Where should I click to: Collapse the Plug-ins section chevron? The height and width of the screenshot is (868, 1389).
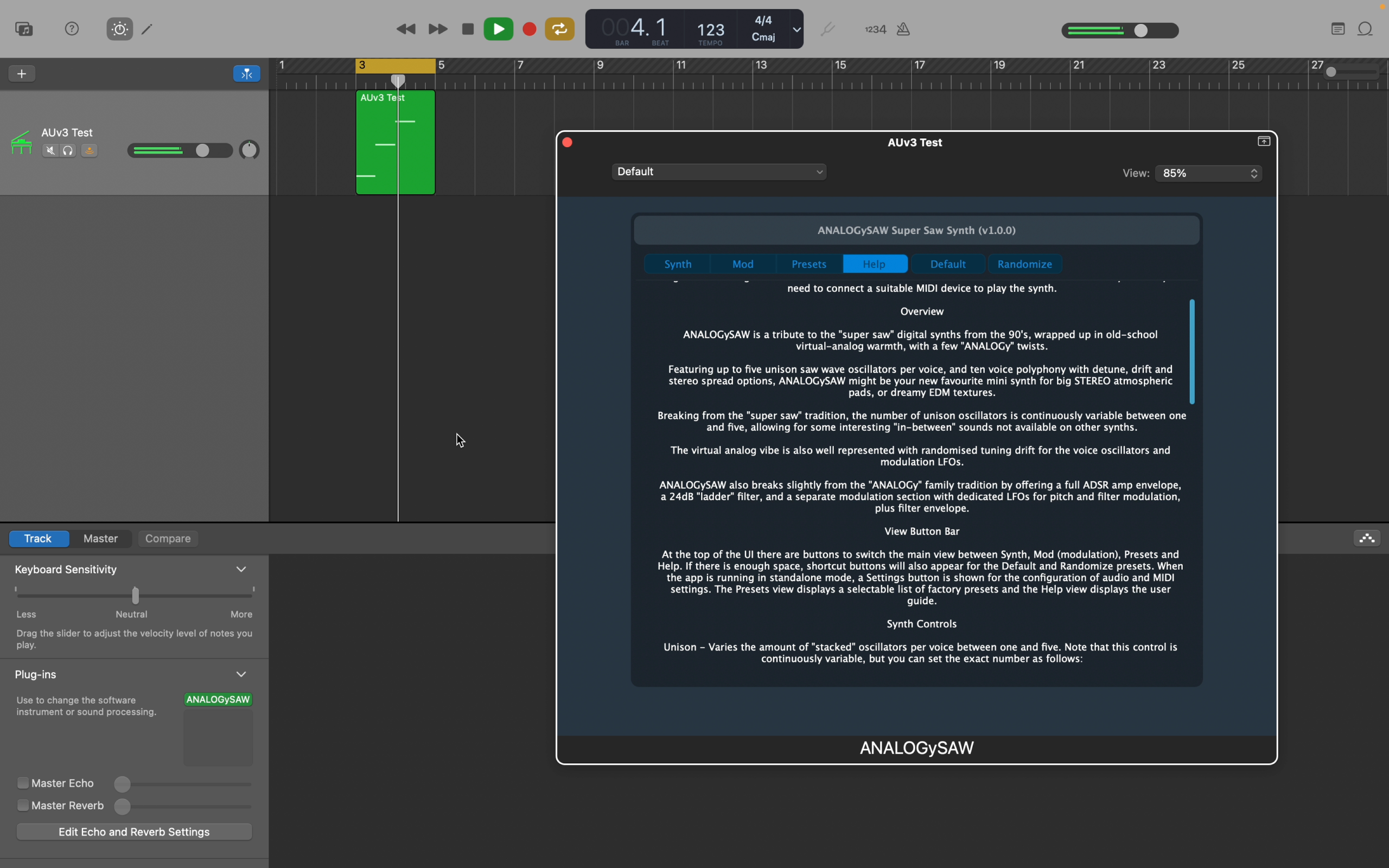click(x=241, y=674)
